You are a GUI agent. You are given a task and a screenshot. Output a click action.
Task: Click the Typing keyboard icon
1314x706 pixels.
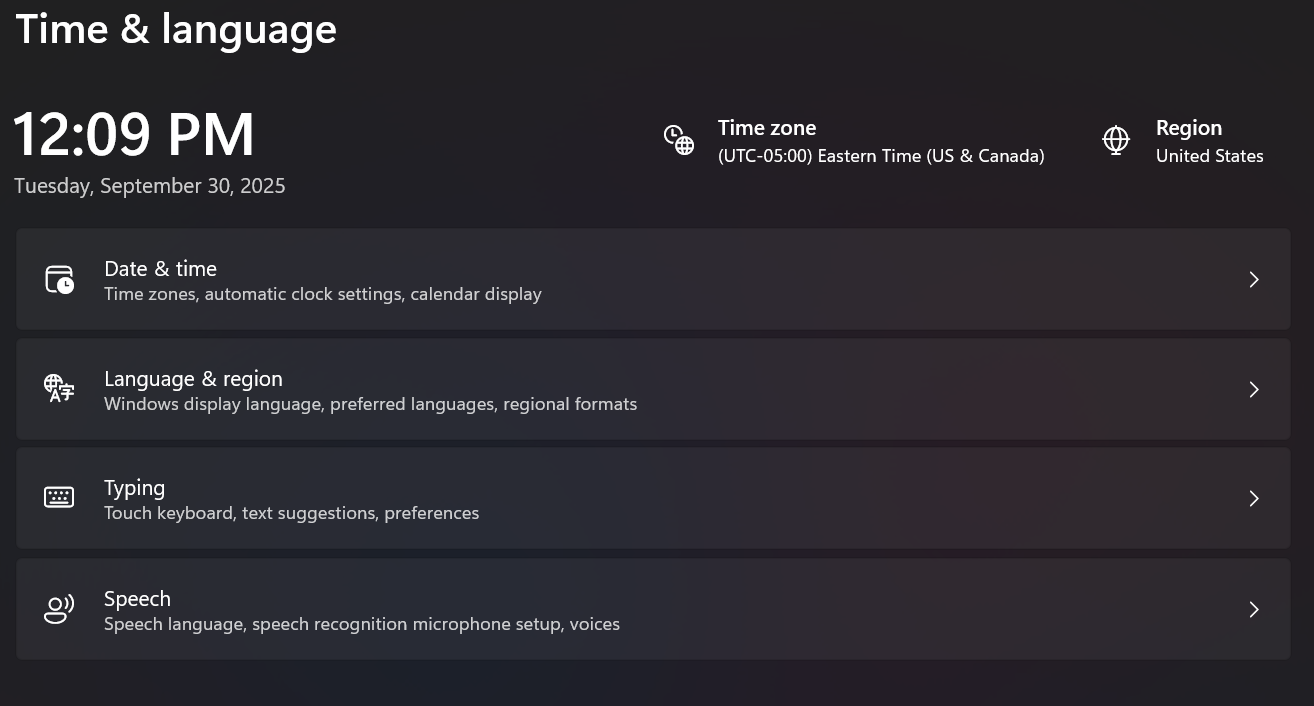pyautogui.click(x=59, y=497)
